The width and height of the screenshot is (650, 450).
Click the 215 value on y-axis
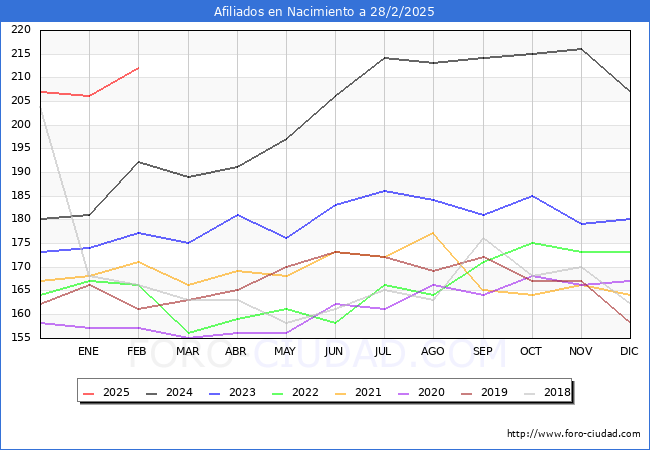click(21, 53)
